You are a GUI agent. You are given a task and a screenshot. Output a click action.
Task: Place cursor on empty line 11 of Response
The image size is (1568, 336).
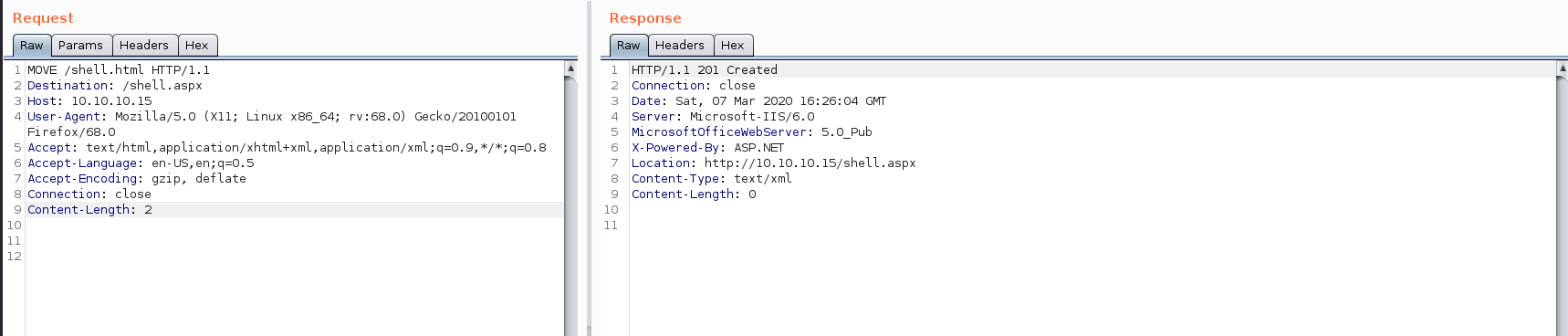(1092, 226)
